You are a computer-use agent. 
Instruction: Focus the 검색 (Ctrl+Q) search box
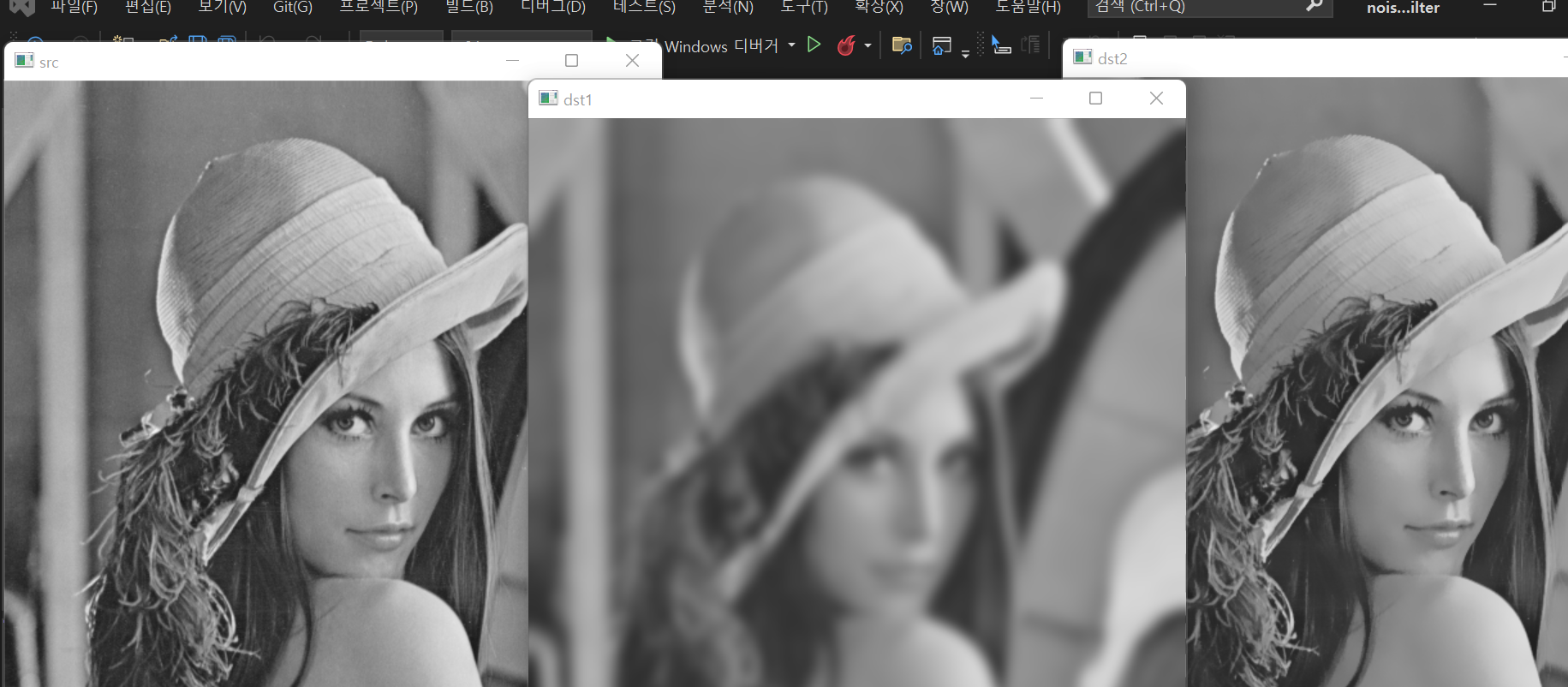[1209, 7]
